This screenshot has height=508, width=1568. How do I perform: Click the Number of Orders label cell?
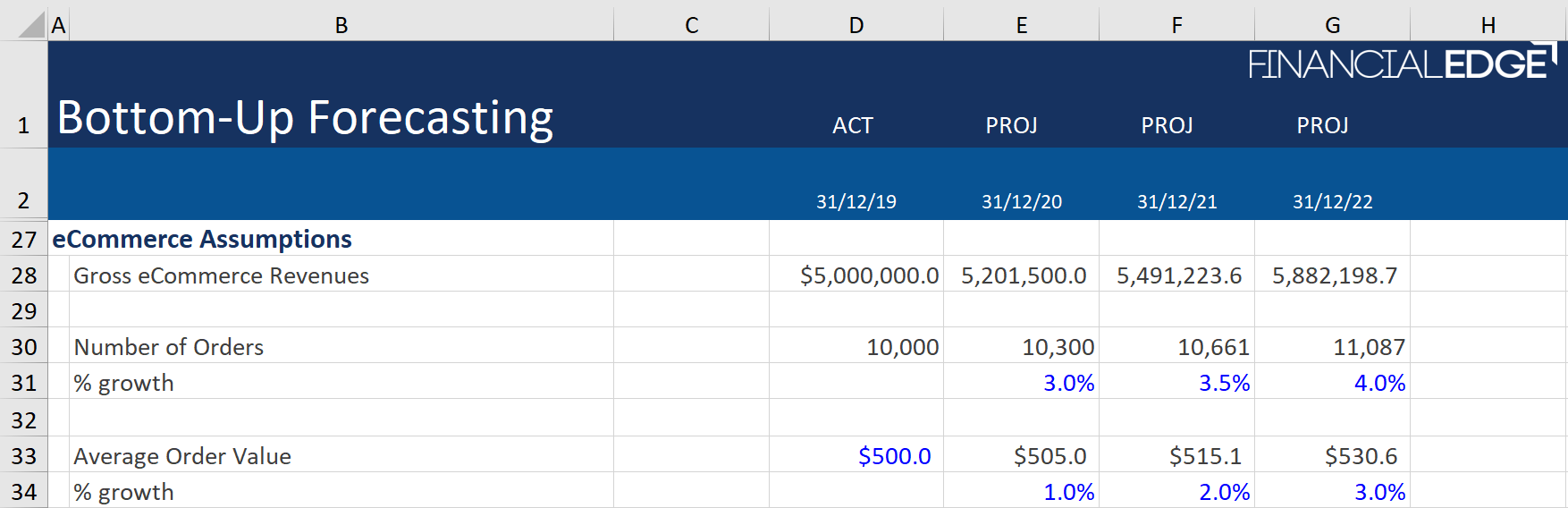click(169, 347)
